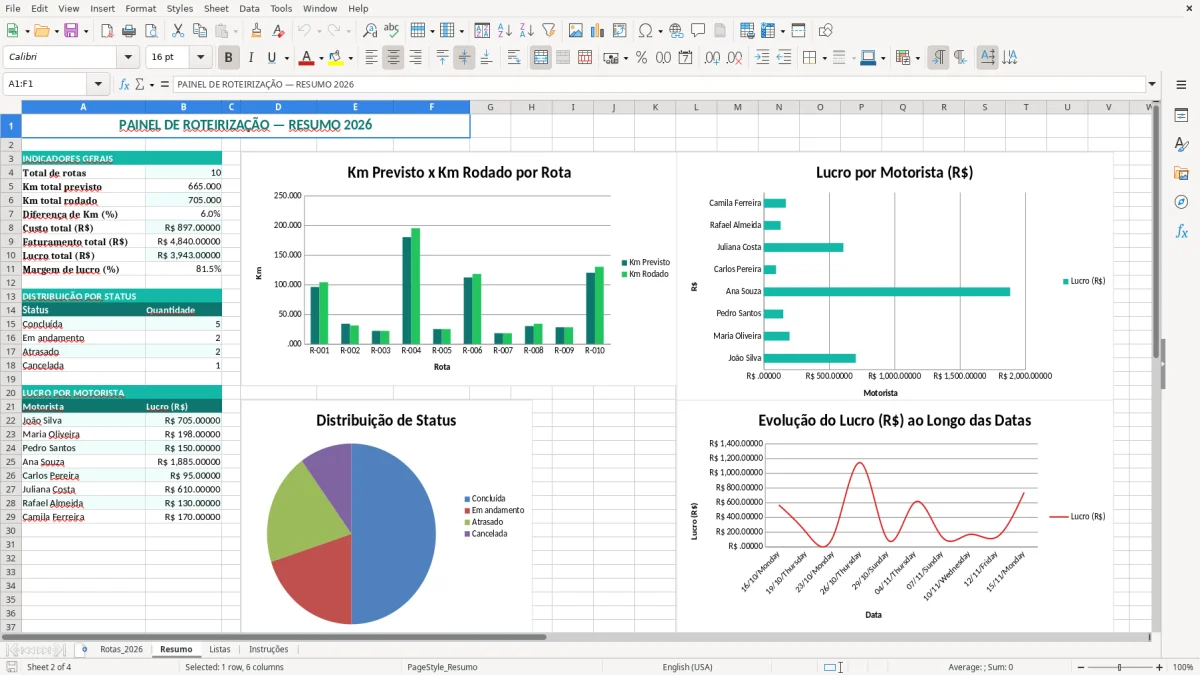Open sidebar Styles deck icon
The width and height of the screenshot is (1200, 675).
pyautogui.click(x=1181, y=144)
